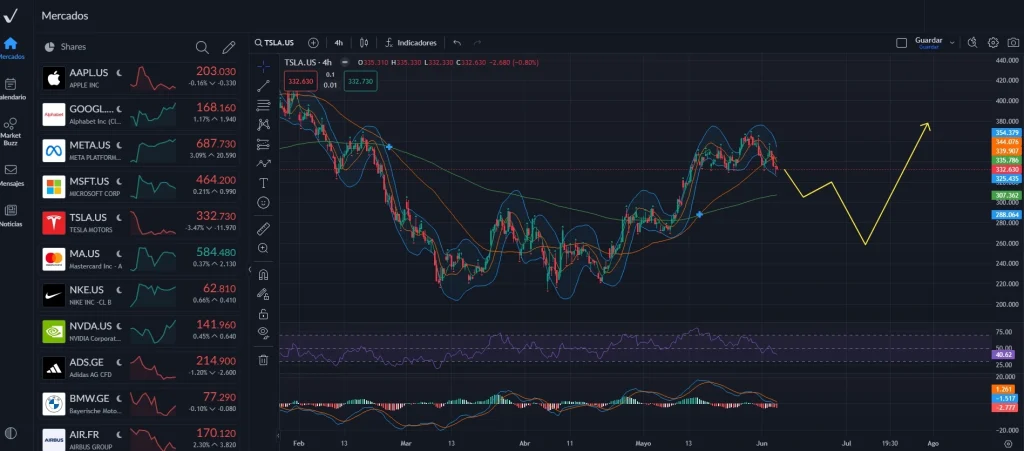
Task: Select the TSLA.US row in watchlist
Action: [x=140, y=223]
